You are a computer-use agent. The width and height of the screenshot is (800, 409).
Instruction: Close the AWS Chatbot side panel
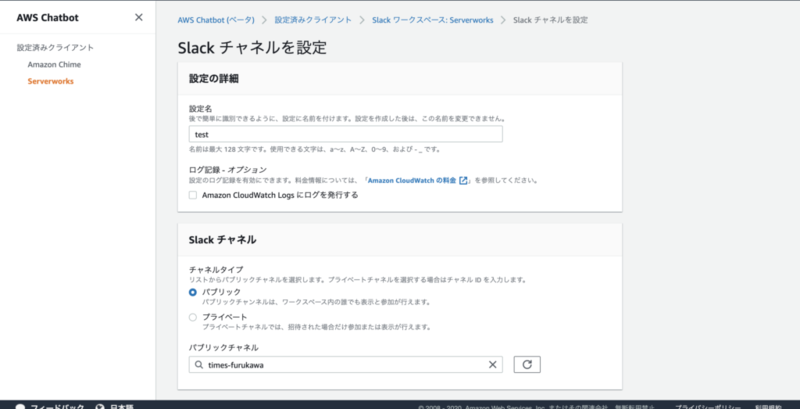139,17
